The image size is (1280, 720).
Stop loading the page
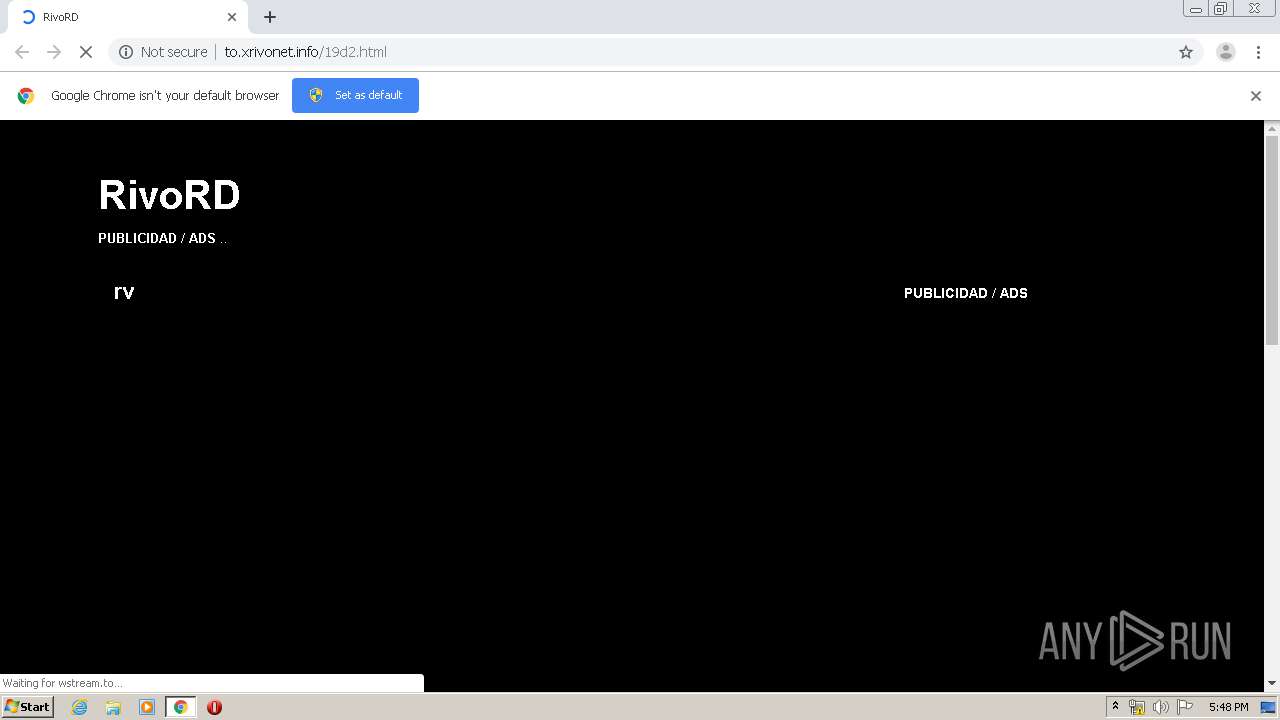(86, 52)
